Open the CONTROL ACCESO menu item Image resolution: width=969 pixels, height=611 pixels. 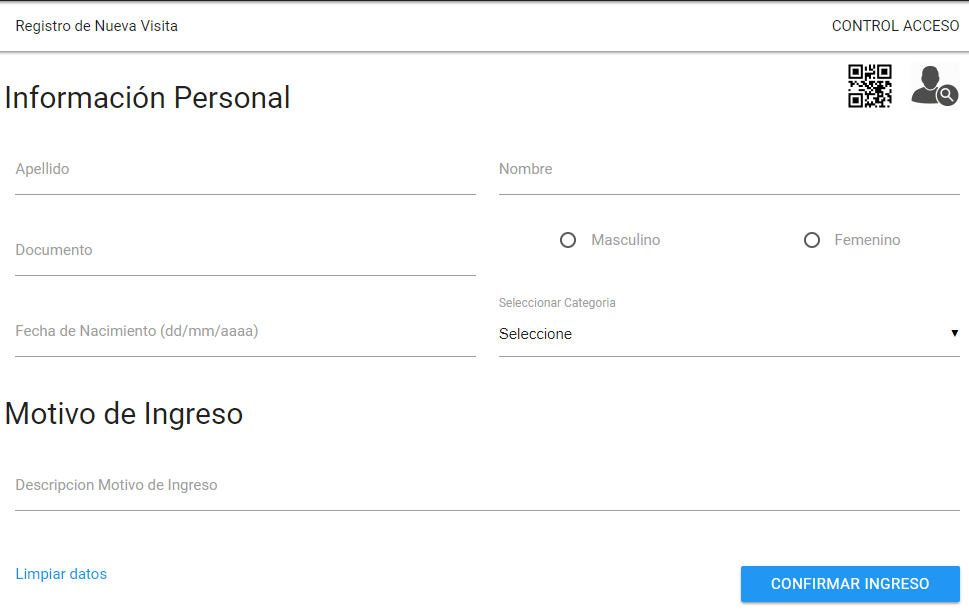pyautogui.click(x=895, y=26)
